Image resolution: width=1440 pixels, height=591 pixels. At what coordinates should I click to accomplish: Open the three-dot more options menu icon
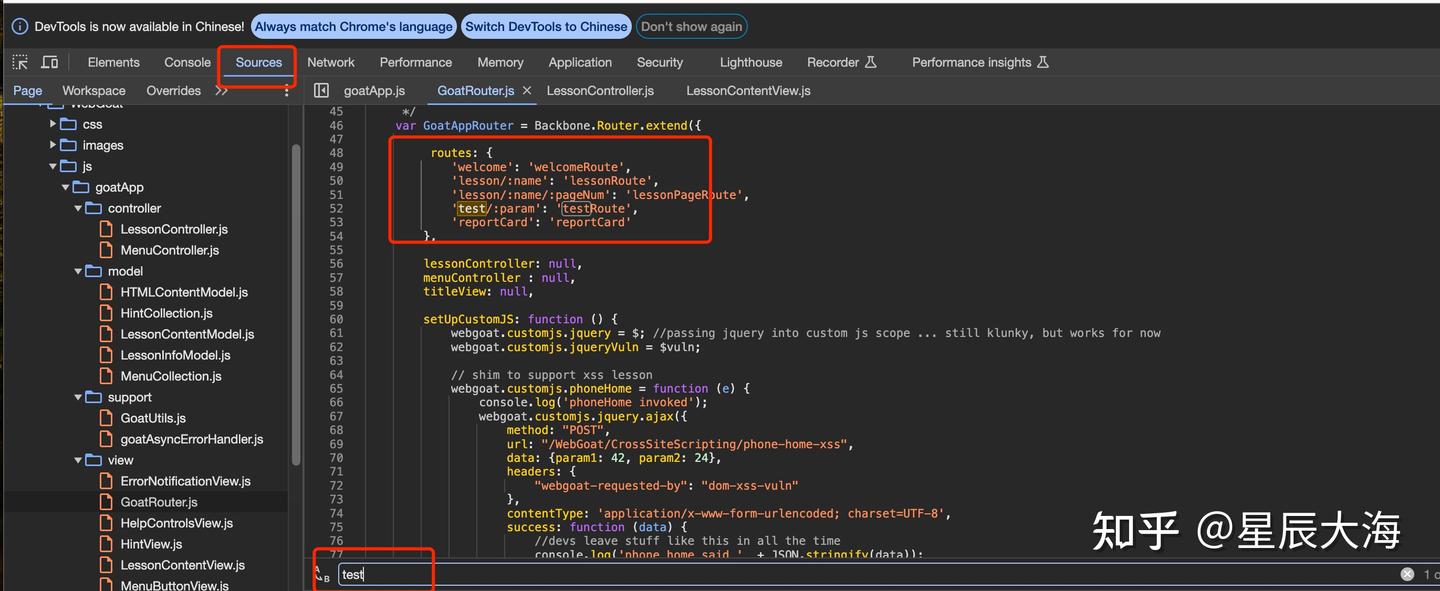285,90
